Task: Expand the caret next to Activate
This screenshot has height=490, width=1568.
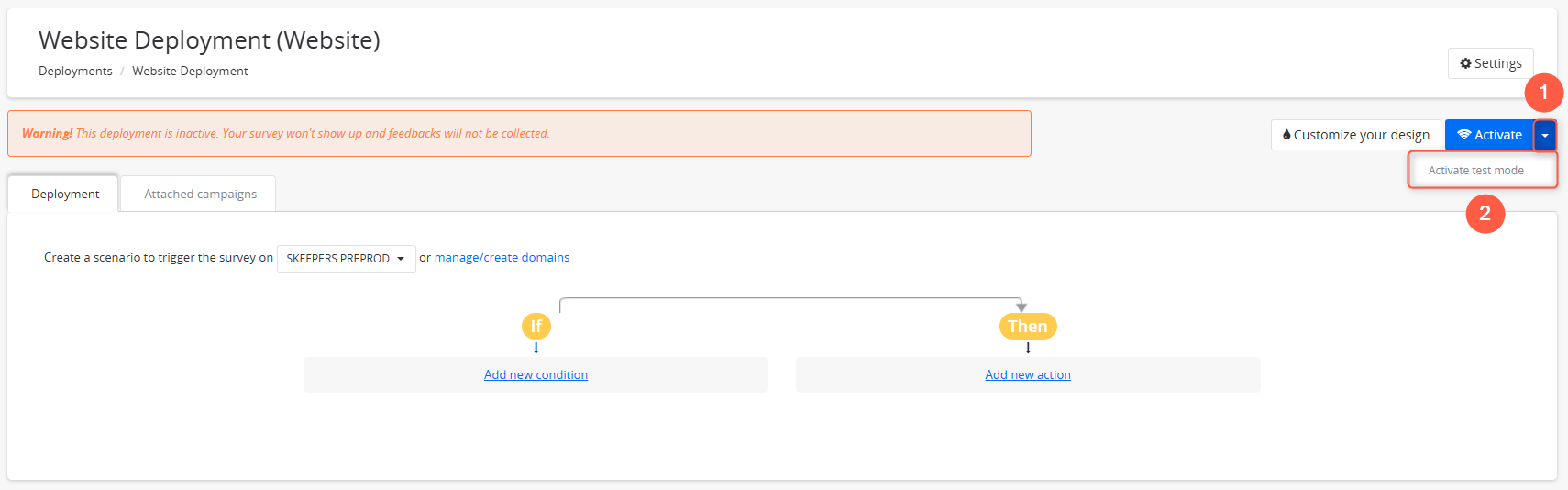Action: click(x=1545, y=135)
